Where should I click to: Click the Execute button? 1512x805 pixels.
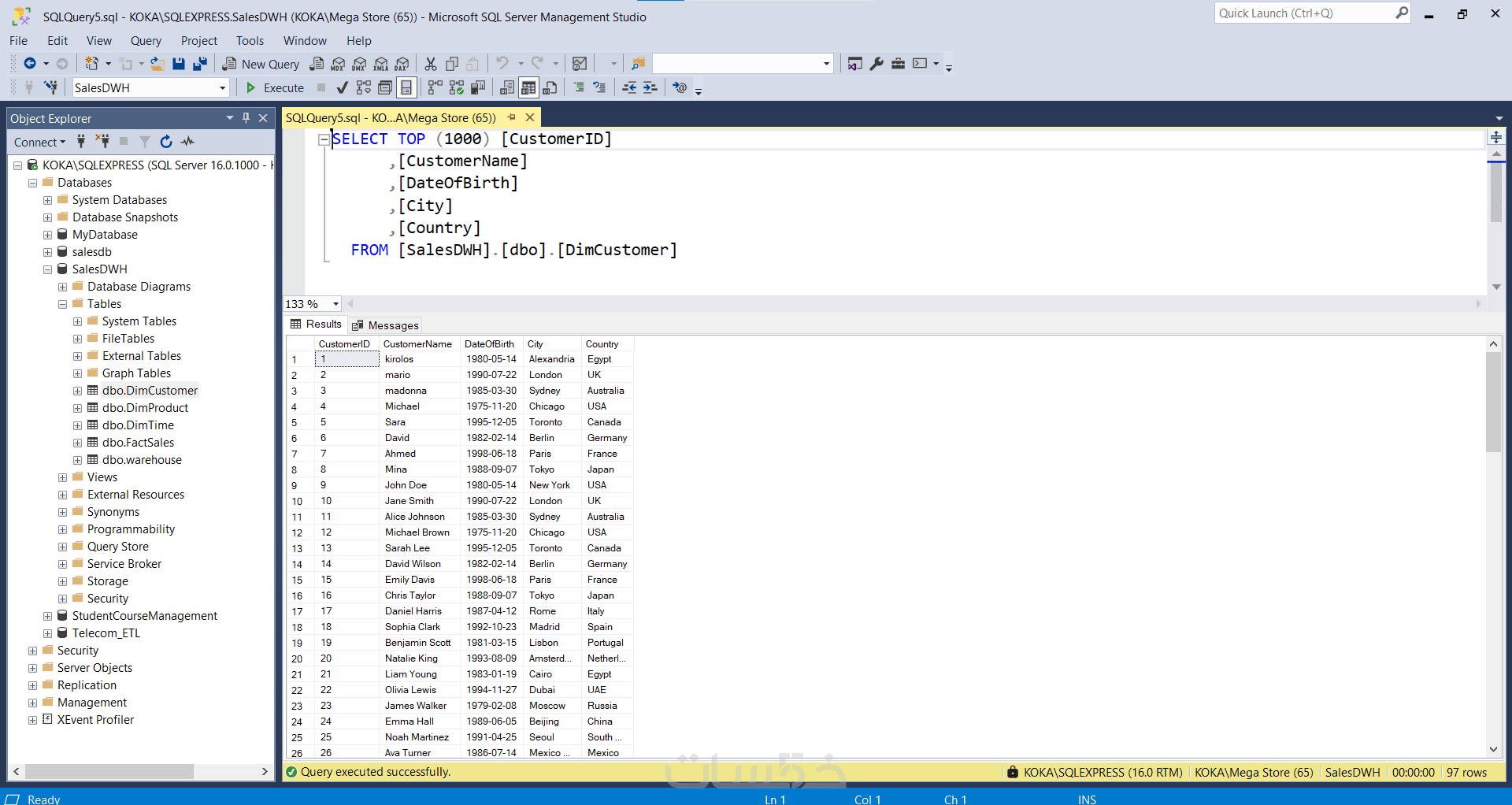coord(275,87)
